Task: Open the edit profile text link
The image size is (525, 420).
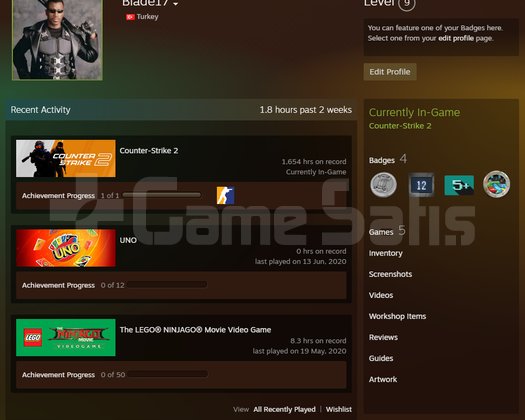Action: [x=456, y=38]
